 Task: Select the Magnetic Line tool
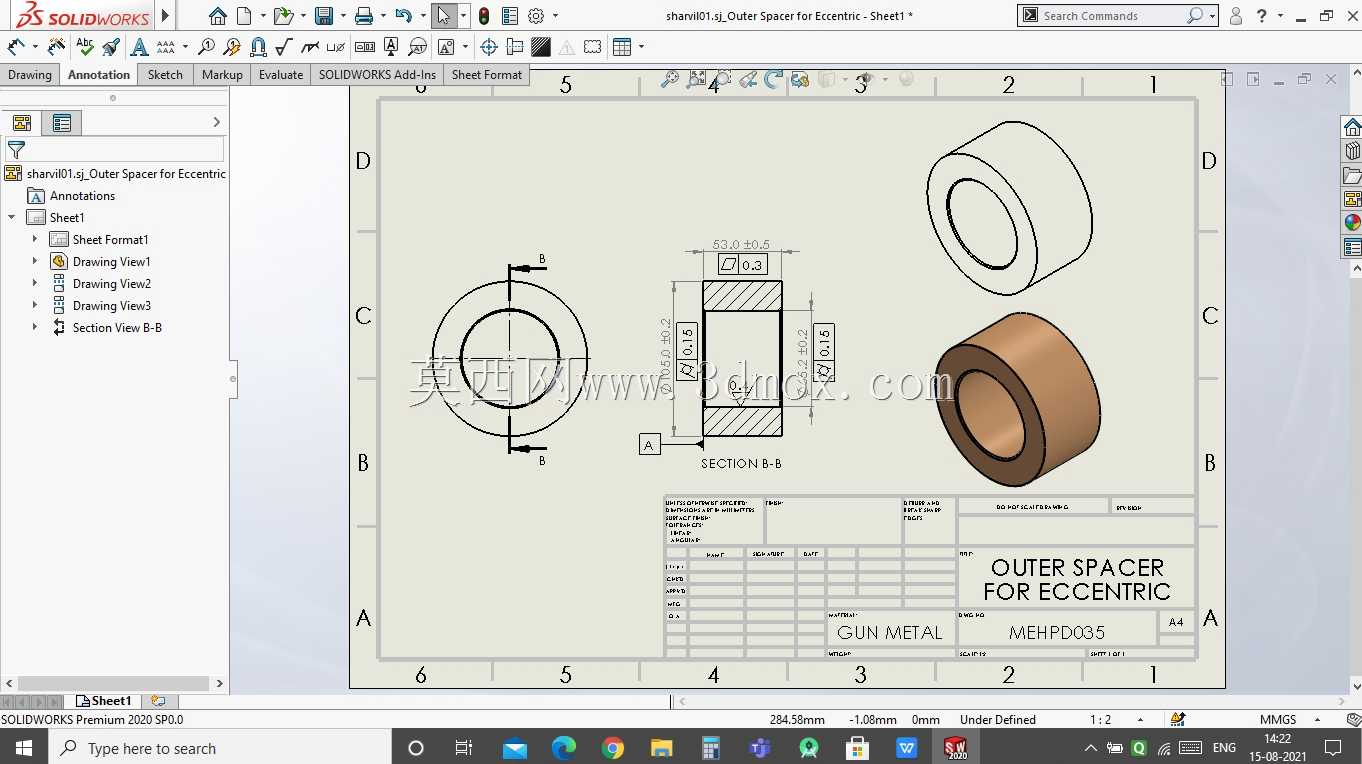[x=258, y=46]
